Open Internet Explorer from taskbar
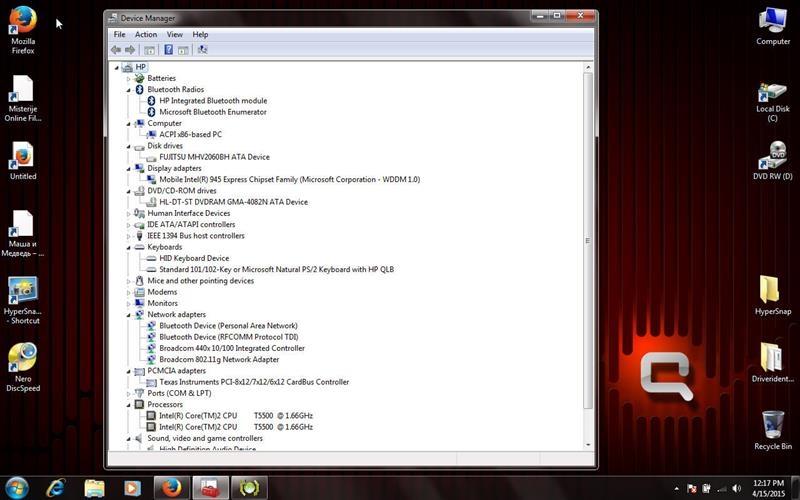This screenshot has width=800, height=500. 55,488
